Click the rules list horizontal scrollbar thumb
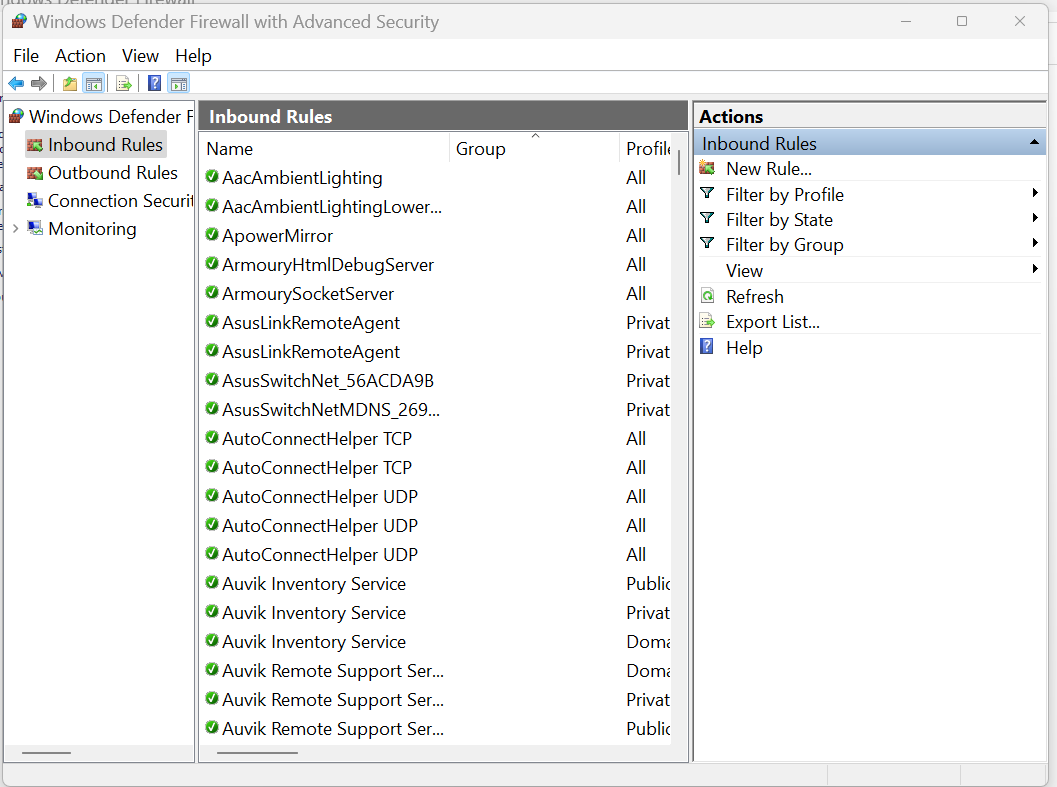This screenshot has width=1057, height=787. coord(257,753)
